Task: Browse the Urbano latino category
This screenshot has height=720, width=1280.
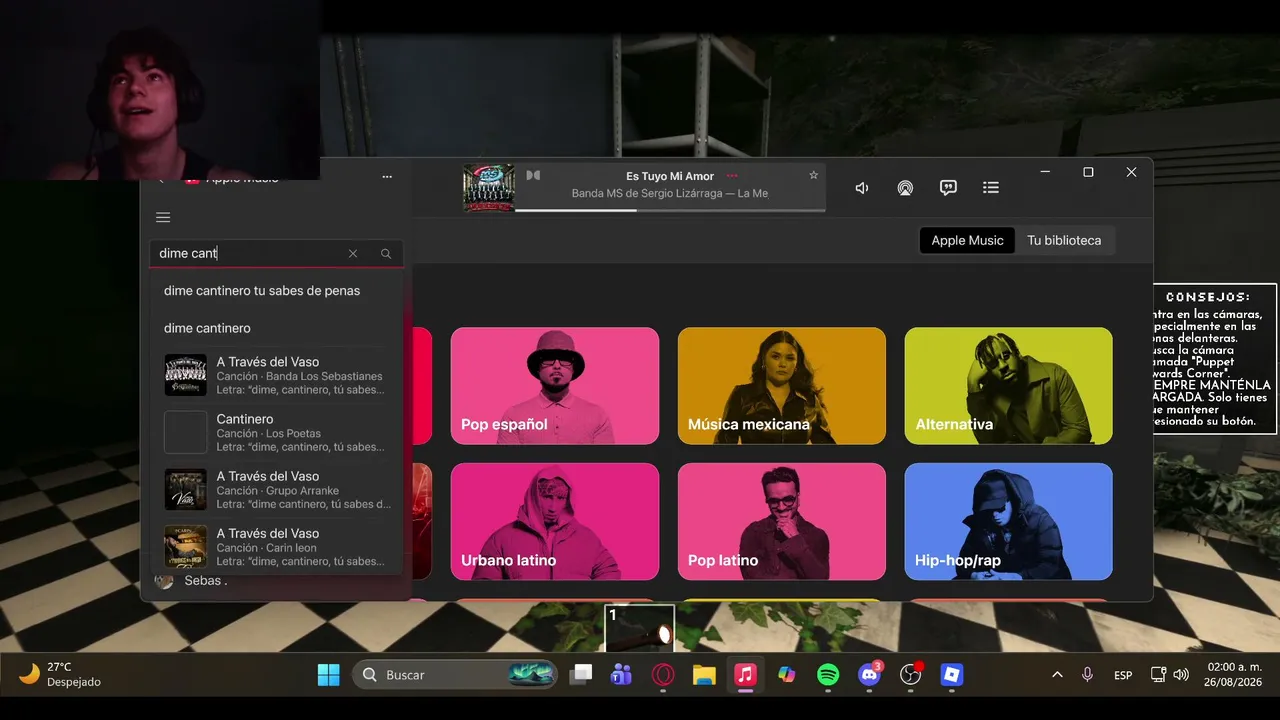Action: (x=555, y=522)
